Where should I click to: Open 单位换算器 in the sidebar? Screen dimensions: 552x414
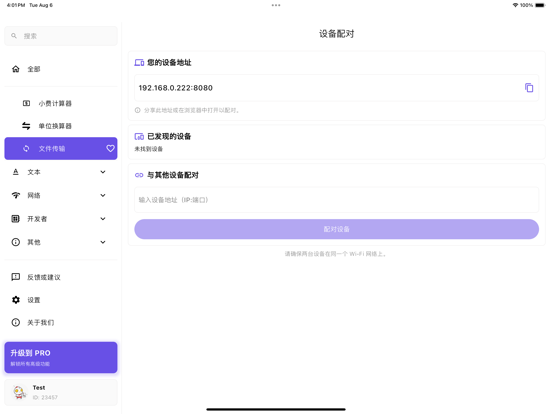point(61,126)
